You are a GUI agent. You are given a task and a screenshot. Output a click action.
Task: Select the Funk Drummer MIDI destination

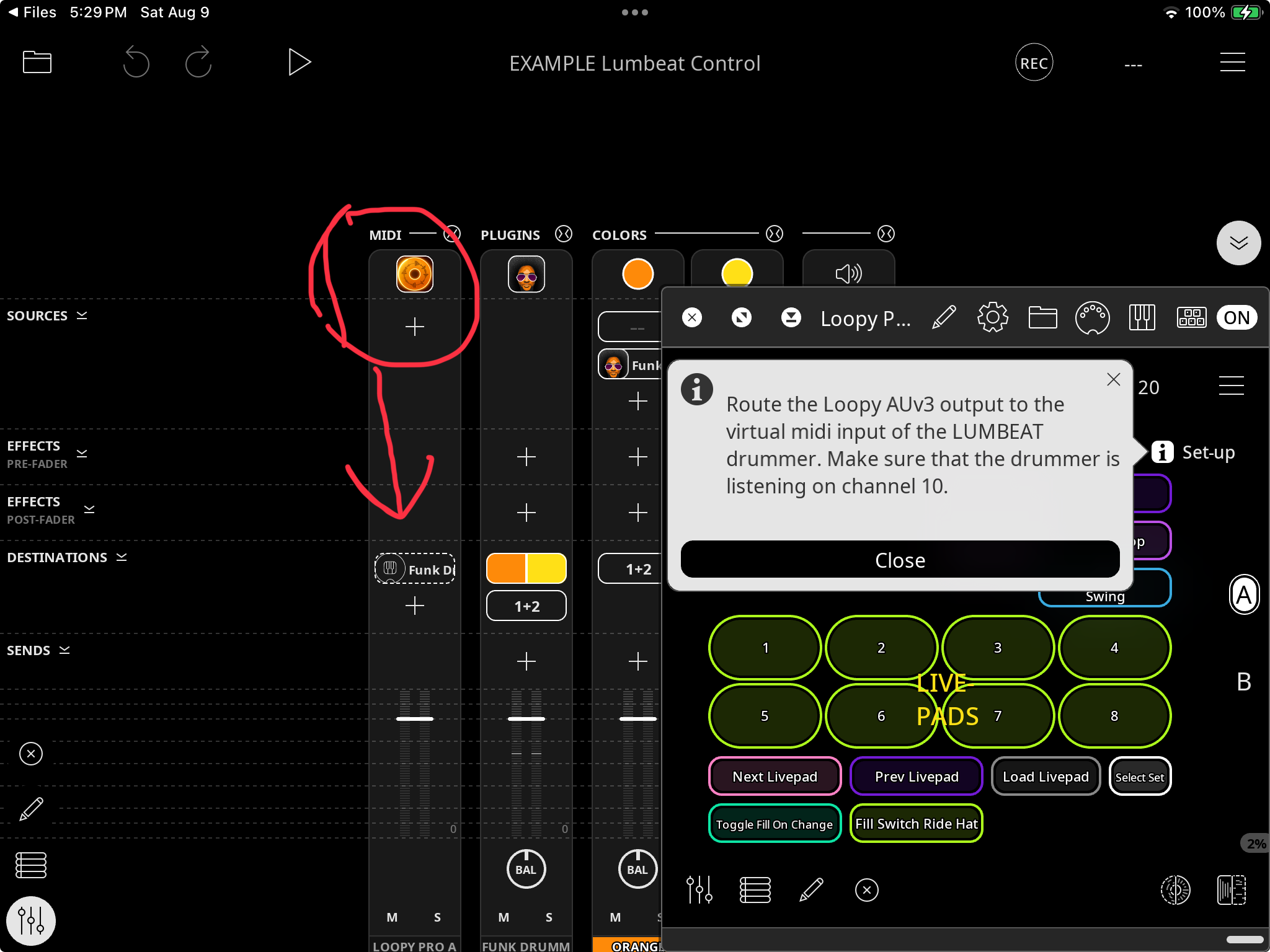tap(415, 568)
